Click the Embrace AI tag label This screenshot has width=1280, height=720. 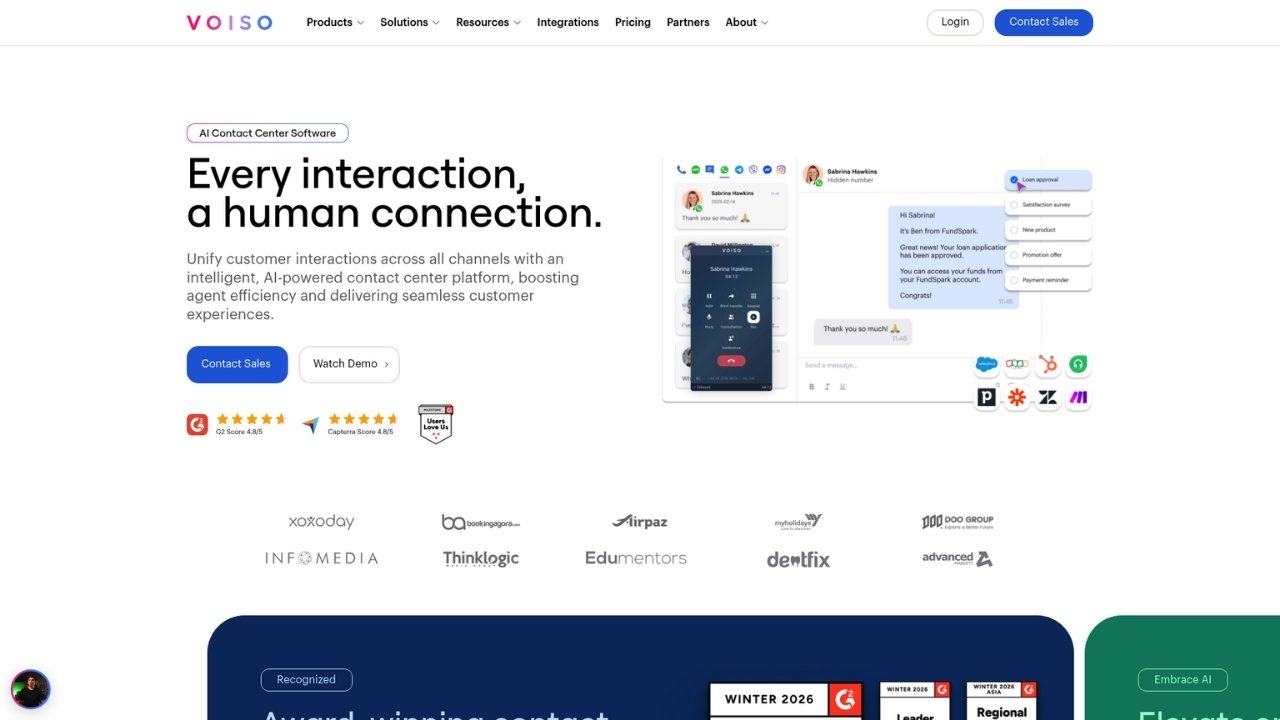[1183, 680]
